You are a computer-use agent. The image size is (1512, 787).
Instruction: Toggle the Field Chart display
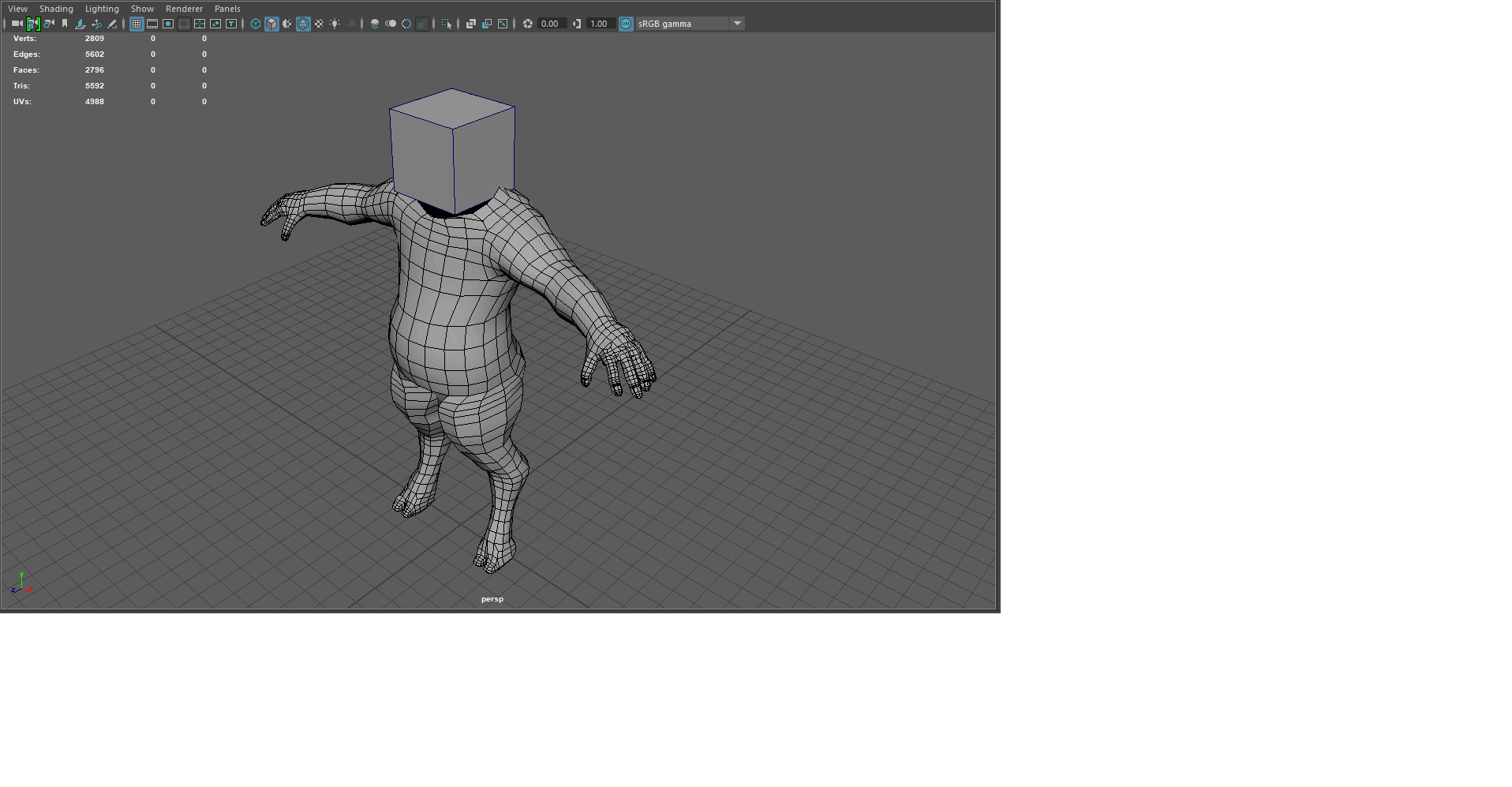(x=200, y=24)
